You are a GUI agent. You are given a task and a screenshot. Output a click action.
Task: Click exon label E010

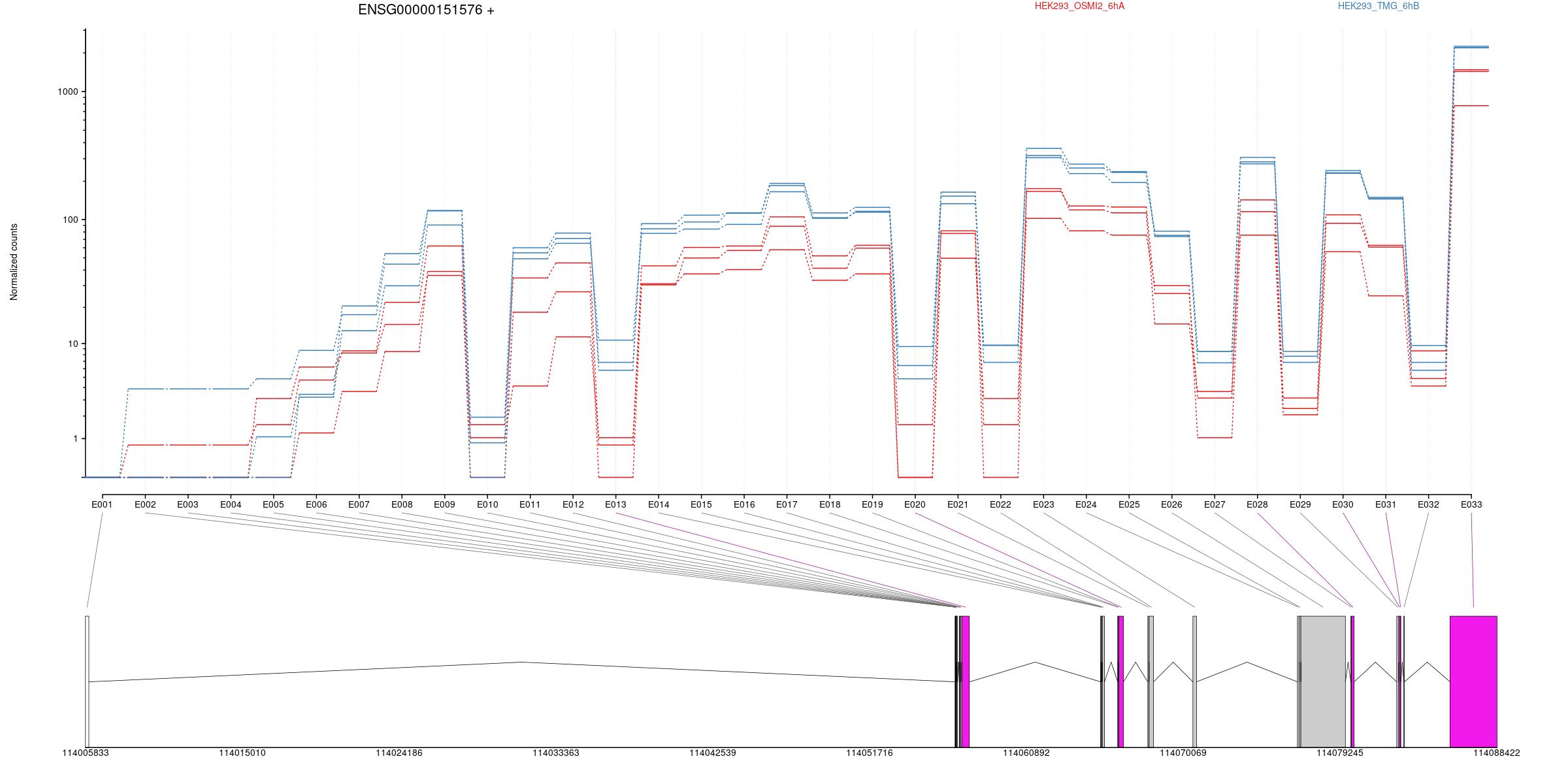pyautogui.click(x=487, y=504)
